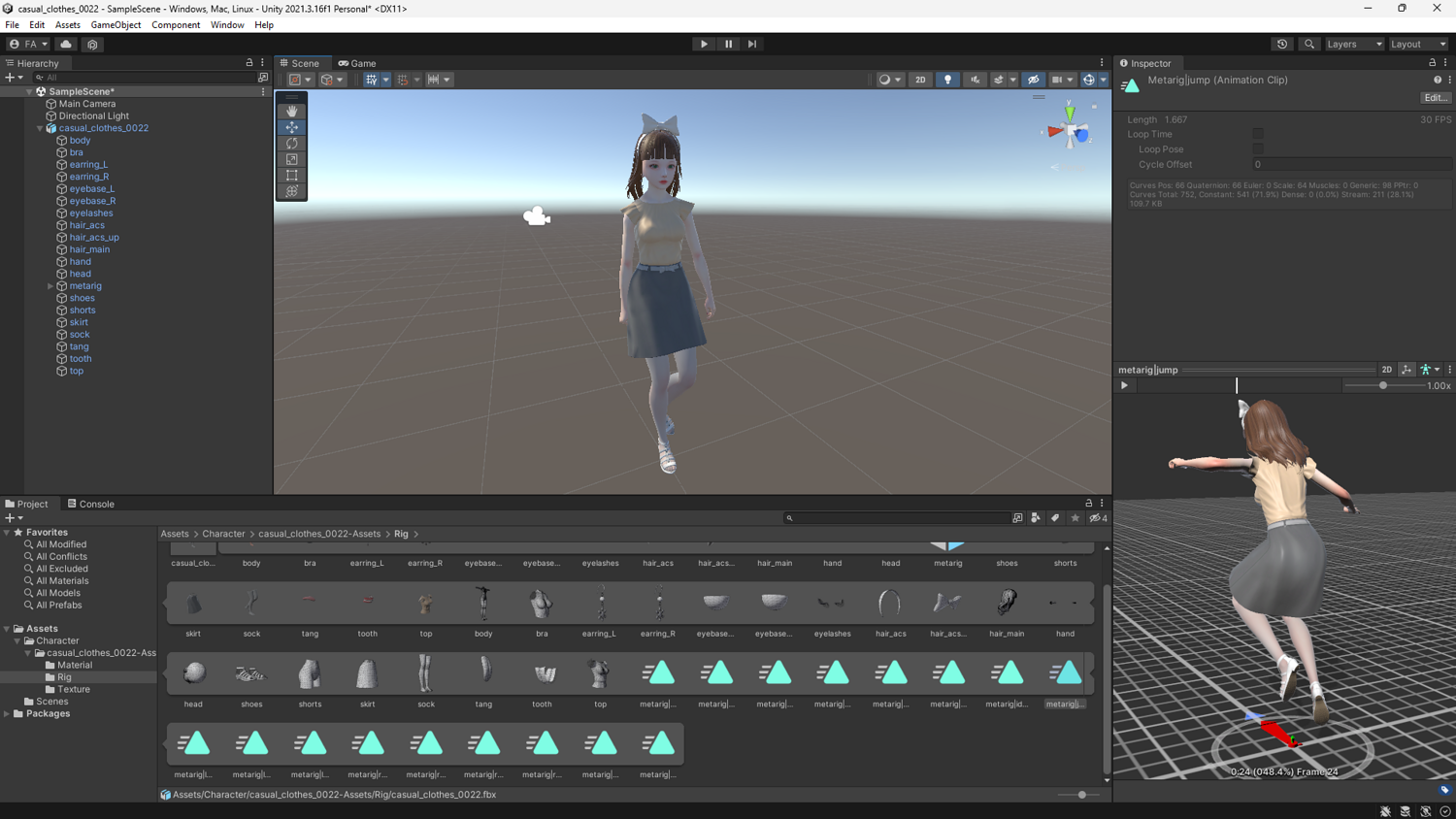Navigate to Character in the breadcrumb
Viewport: 1456px width, 819px height.
pyautogui.click(x=223, y=534)
